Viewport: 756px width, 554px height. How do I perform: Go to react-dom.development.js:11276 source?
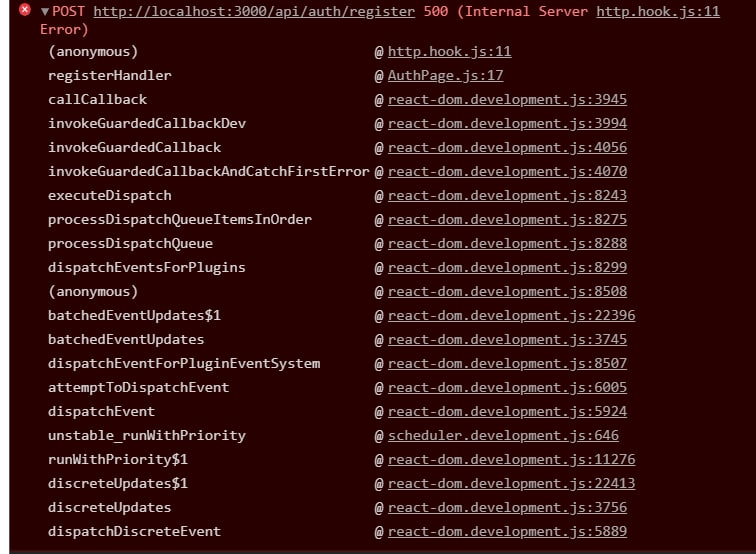511,459
